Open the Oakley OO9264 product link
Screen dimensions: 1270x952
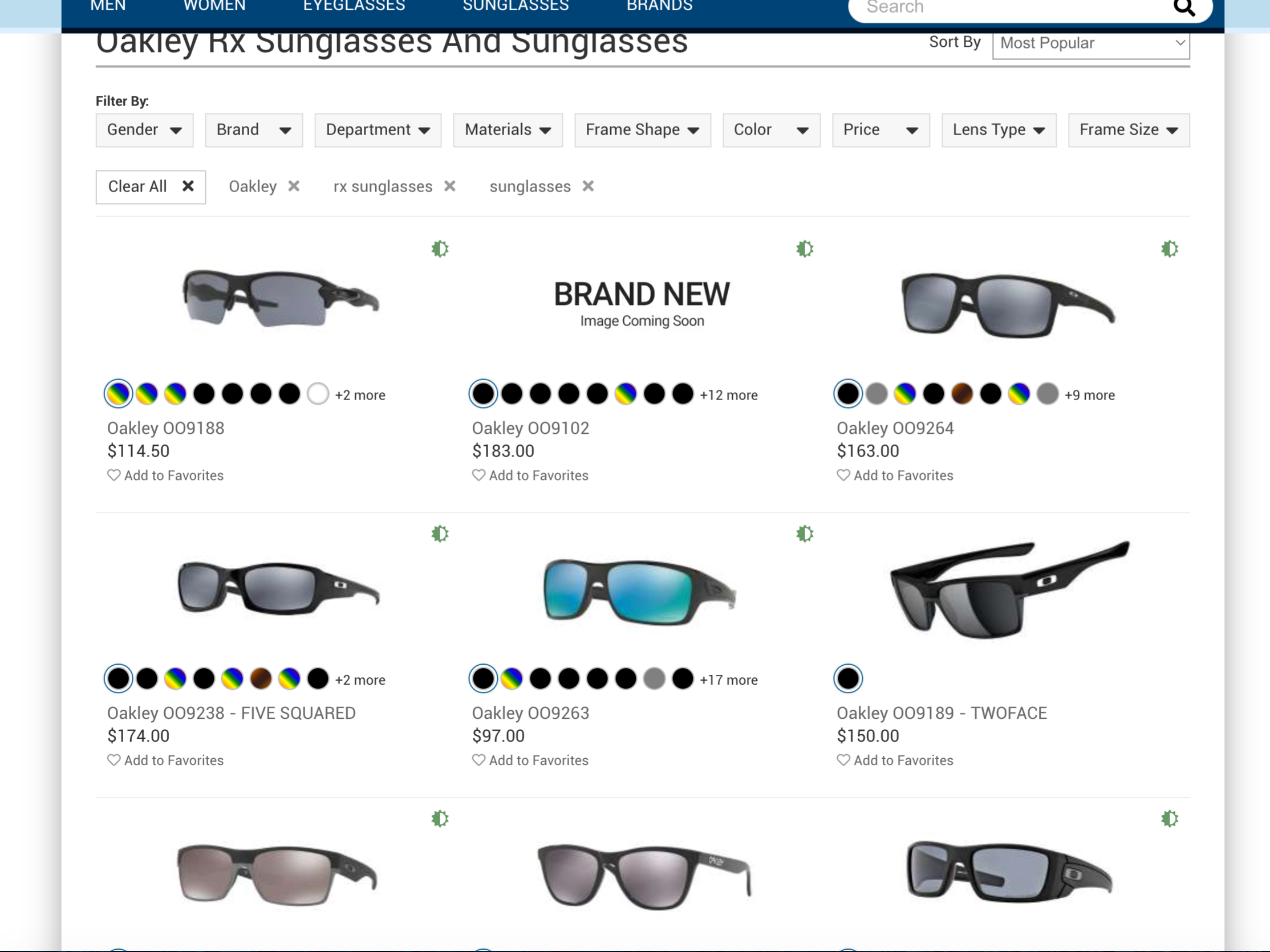(895, 428)
